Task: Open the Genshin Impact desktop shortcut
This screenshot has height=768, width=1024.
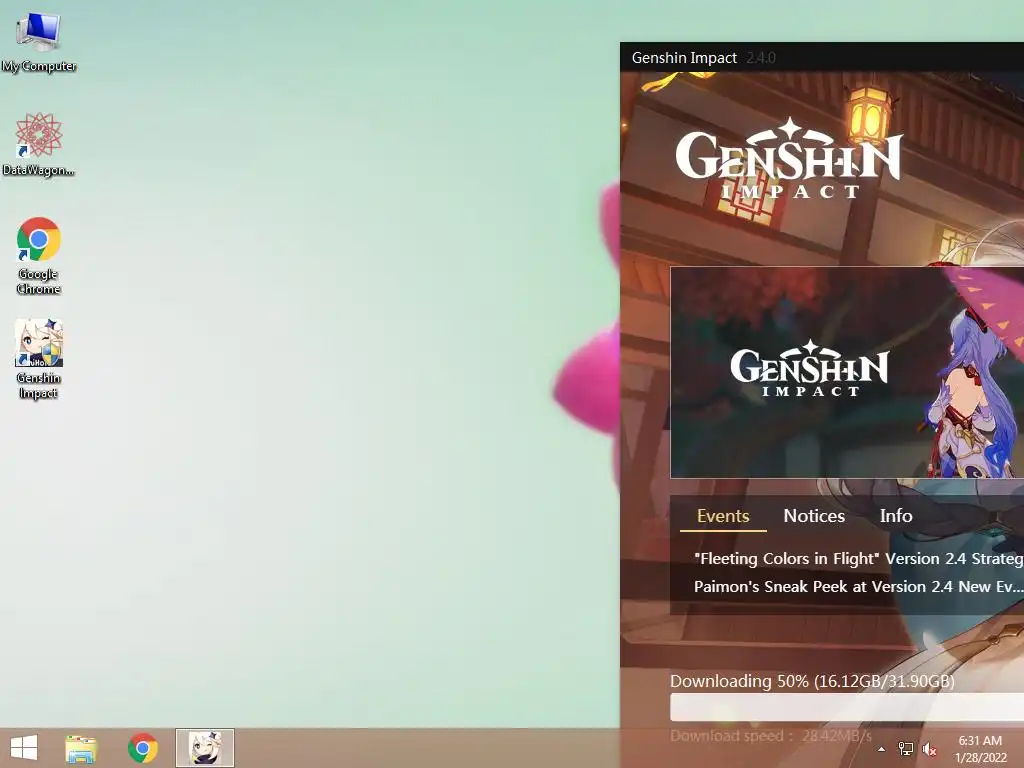Action: pos(39,359)
